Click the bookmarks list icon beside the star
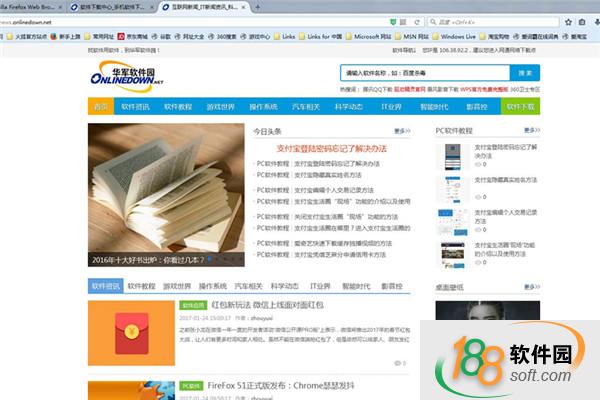This screenshot has width=600, height=400. pyautogui.click(x=582, y=22)
